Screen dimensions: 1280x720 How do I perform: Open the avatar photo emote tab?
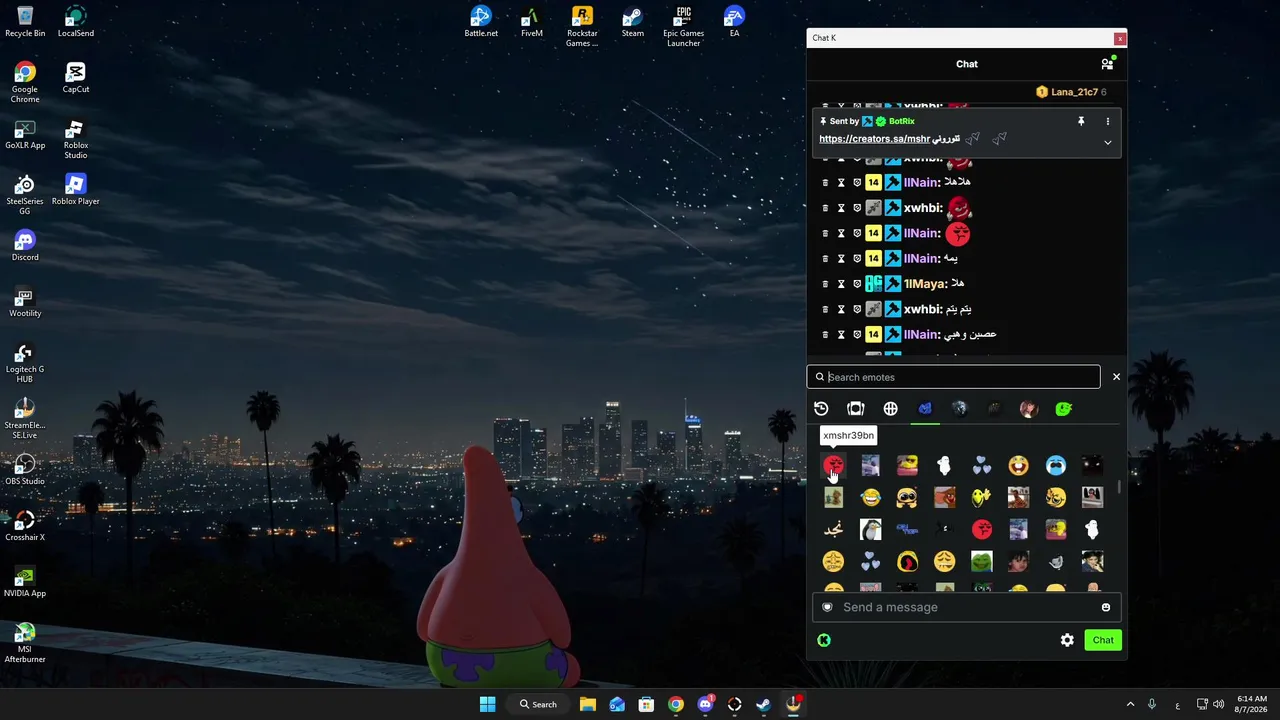coord(1028,409)
